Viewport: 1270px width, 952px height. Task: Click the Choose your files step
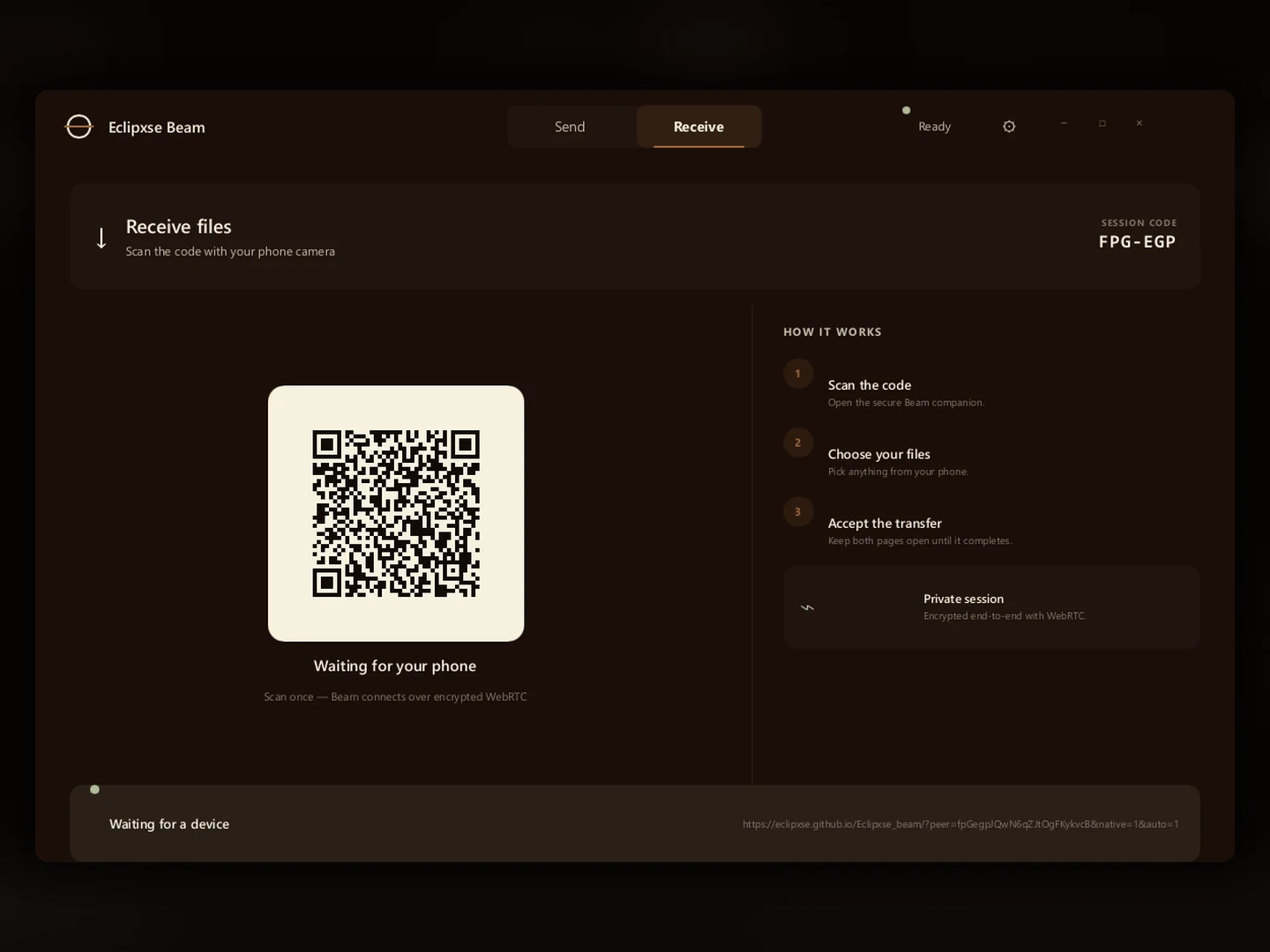point(879,454)
